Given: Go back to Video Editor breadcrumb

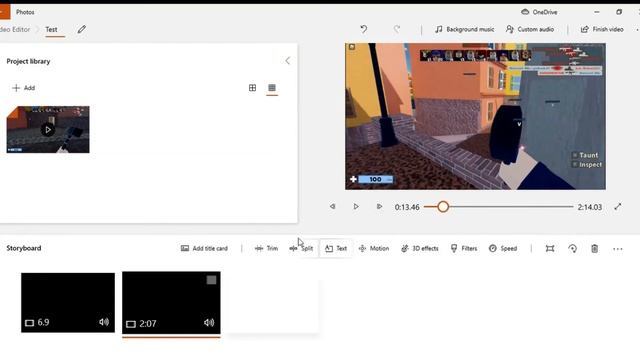Looking at the screenshot, I should [15, 29].
